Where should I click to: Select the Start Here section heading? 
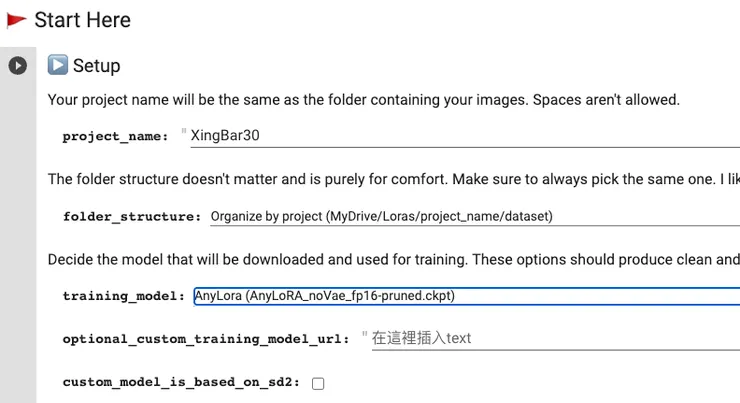(82, 19)
